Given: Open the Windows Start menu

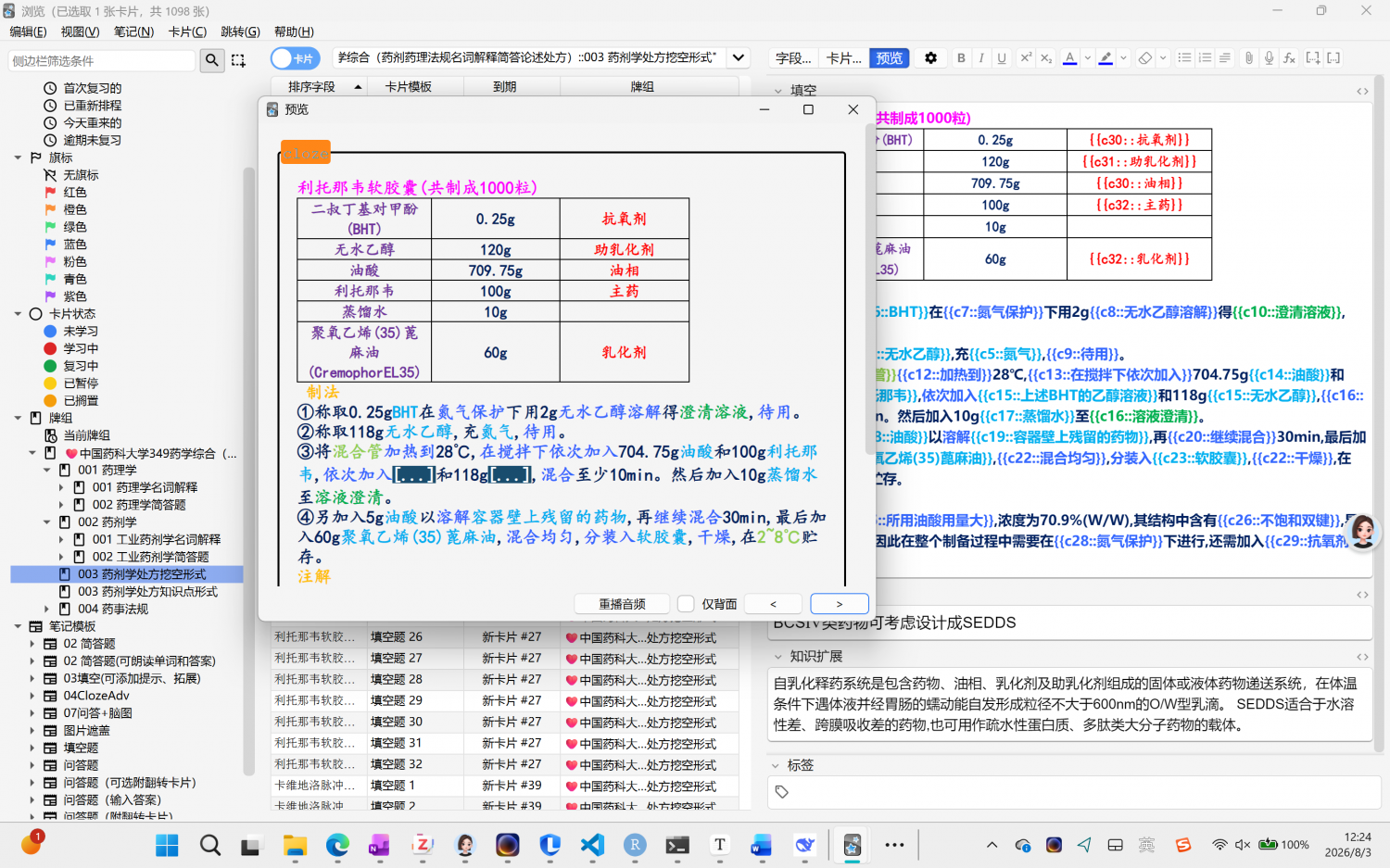Looking at the screenshot, I should 167,845.
